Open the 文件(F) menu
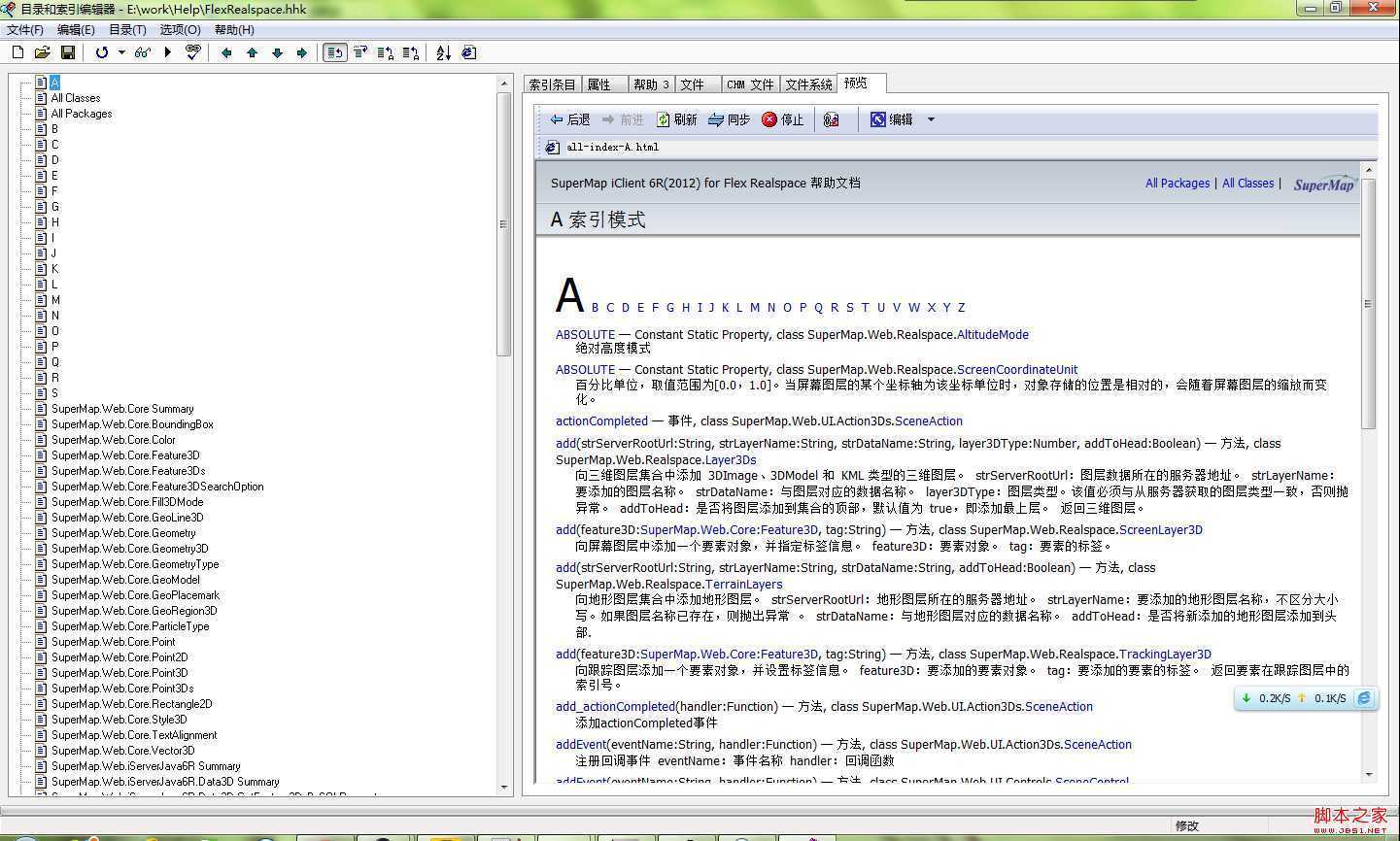This screenshot has width=1400, height=841. (x=25, y=30)
